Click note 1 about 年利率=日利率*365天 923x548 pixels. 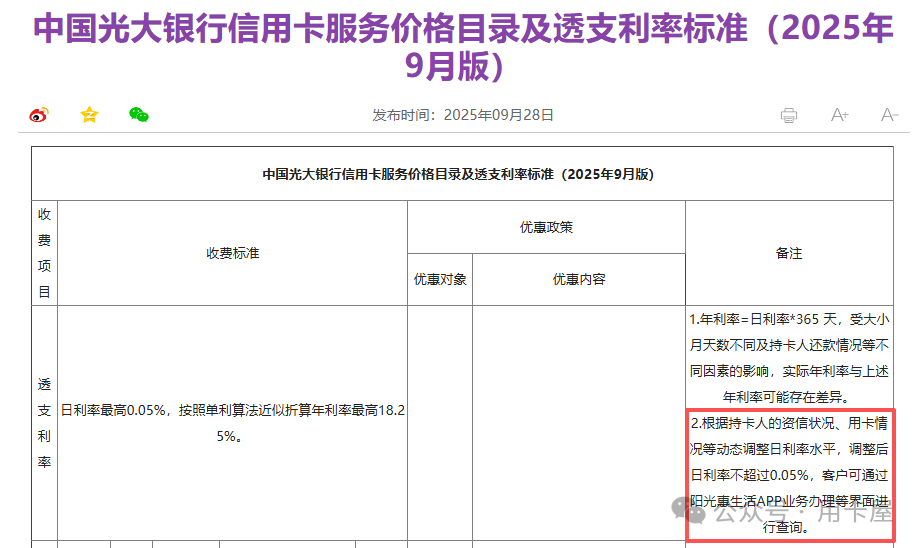pos(789,358)
